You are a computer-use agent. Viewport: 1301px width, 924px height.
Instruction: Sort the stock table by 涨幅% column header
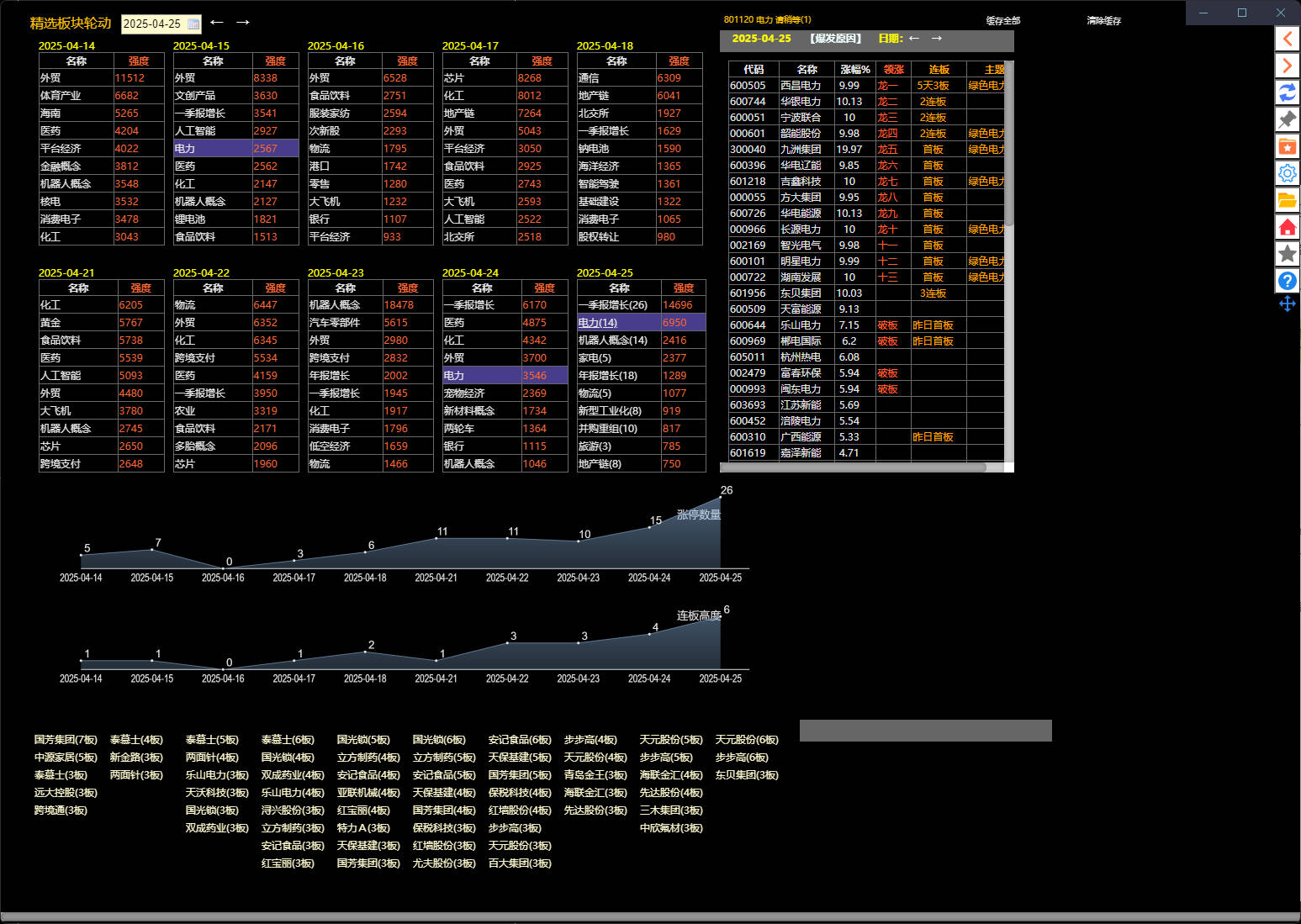854,70
